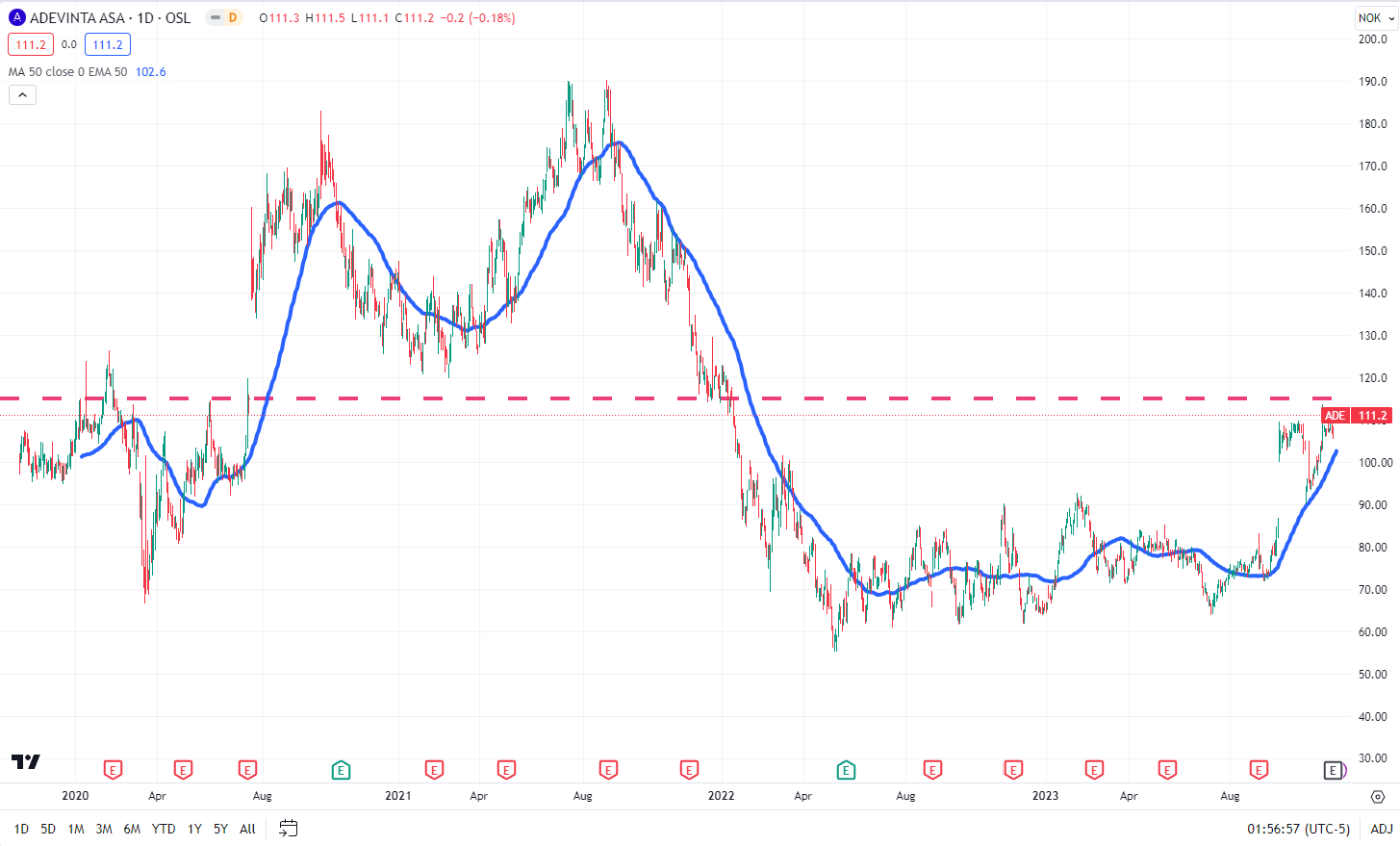Click earnings marker between 2023 and Apr 2023

1094,770
